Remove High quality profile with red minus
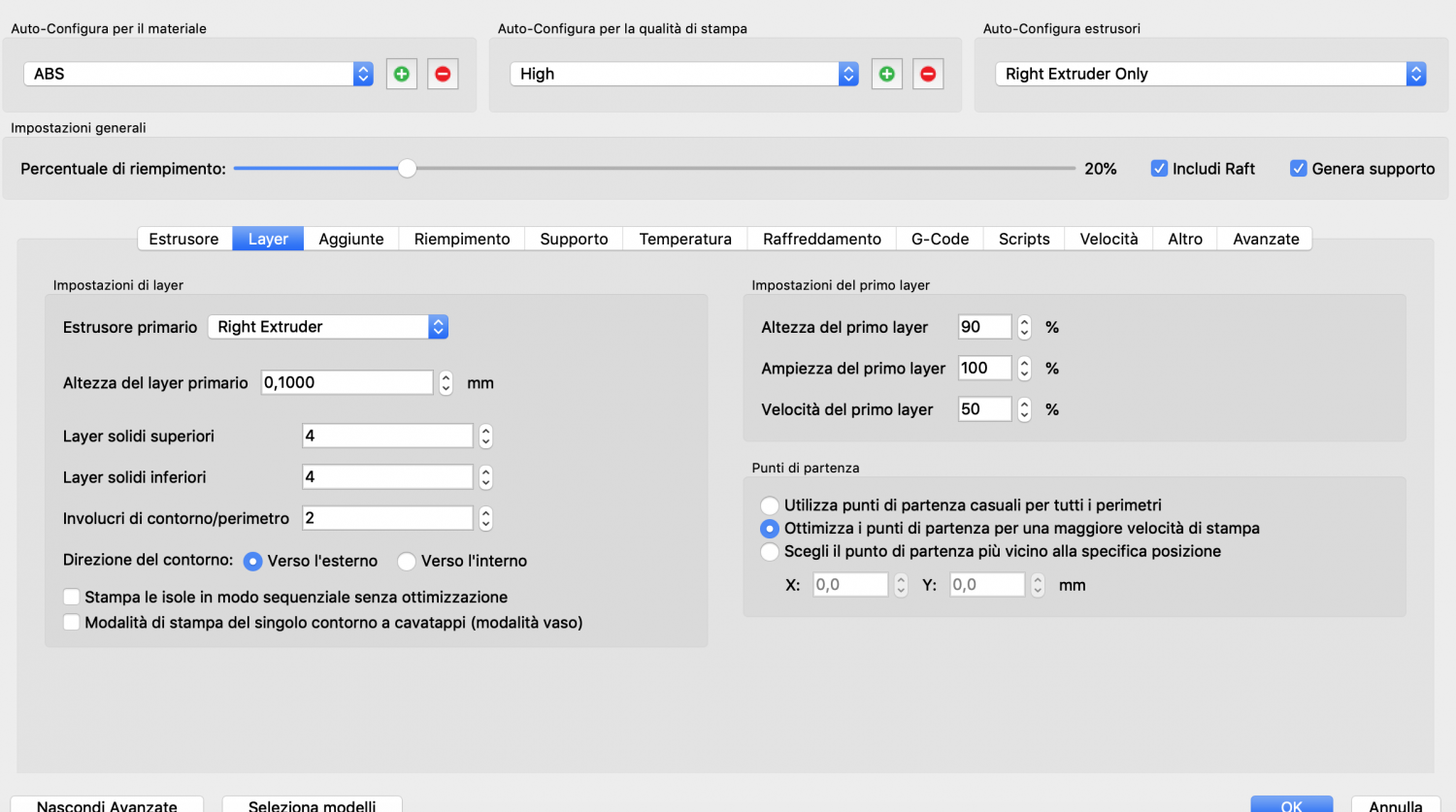Screen dimensions: 1456x812 (x=928, y=74)
